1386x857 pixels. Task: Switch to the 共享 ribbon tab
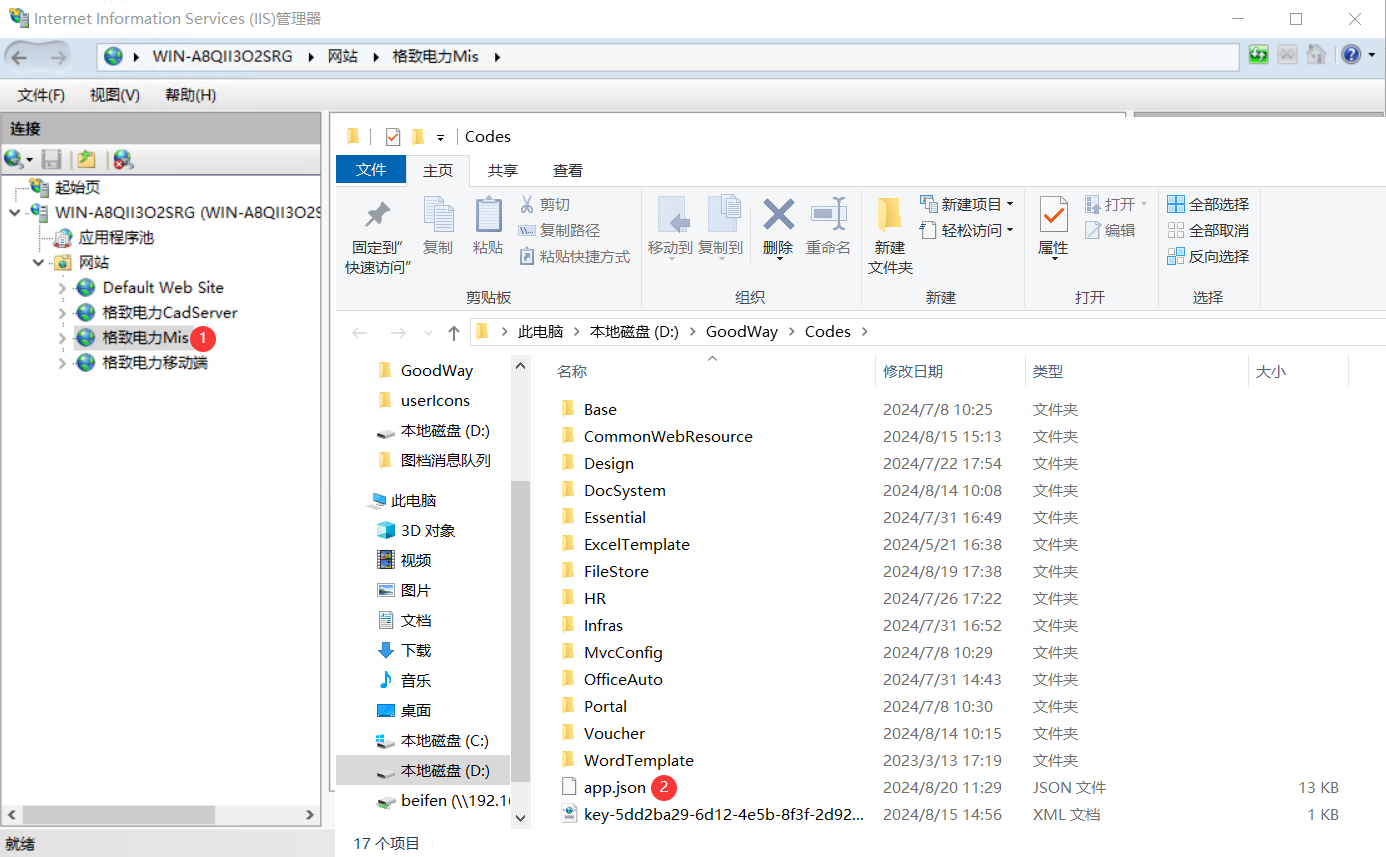(503, 171)
